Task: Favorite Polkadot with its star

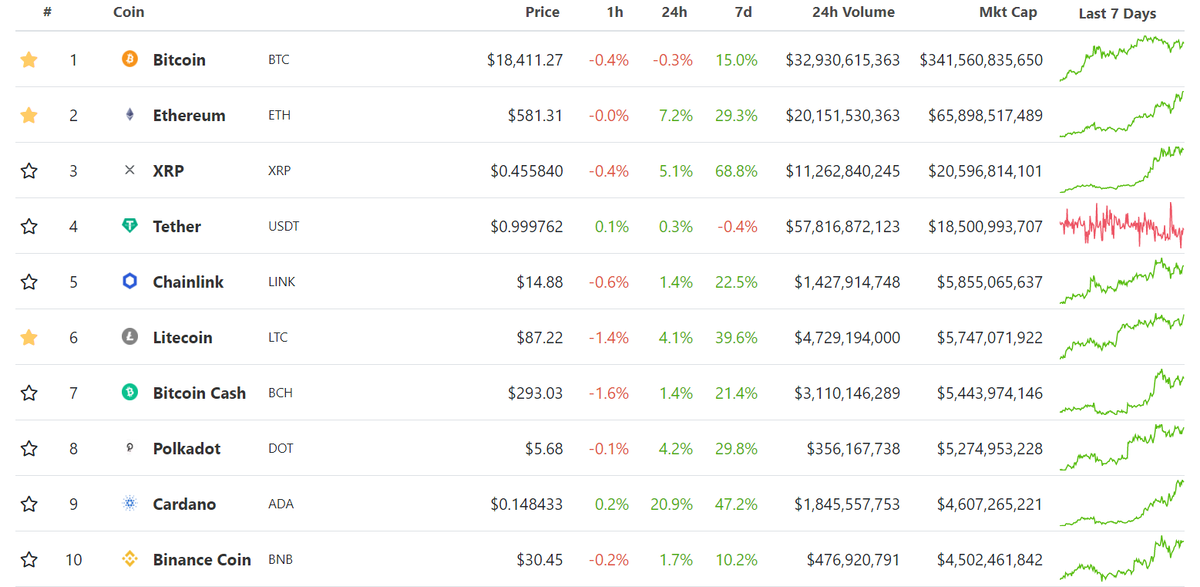Action: 29,448
